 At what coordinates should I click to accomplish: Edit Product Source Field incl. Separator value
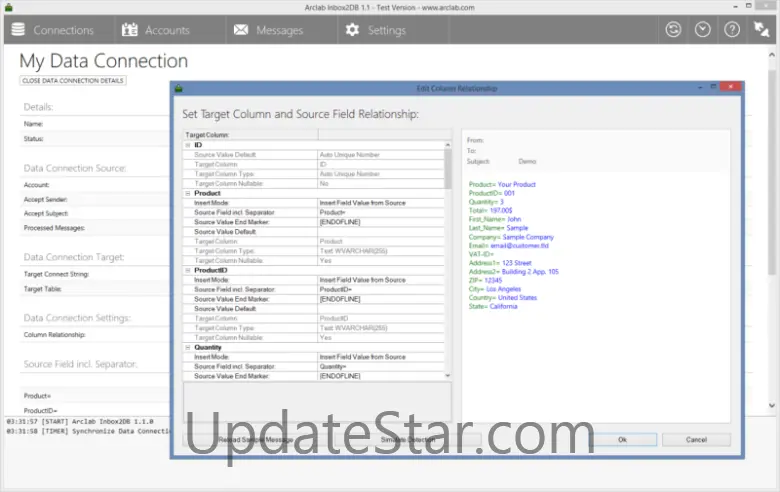coord(381,212)
